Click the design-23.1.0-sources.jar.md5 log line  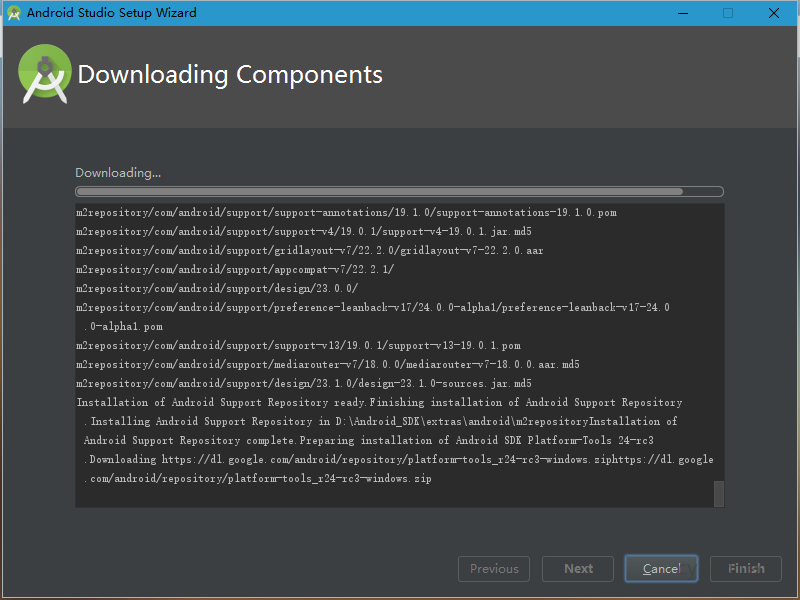[x=304, y=384]
